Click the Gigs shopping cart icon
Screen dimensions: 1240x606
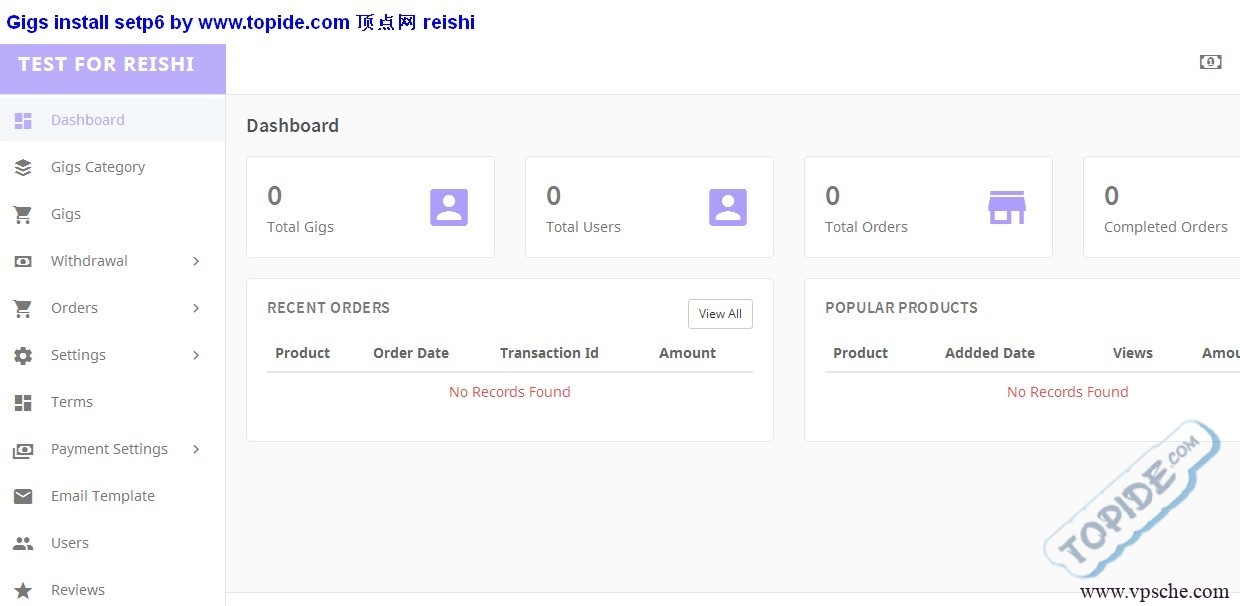point(23,214)
